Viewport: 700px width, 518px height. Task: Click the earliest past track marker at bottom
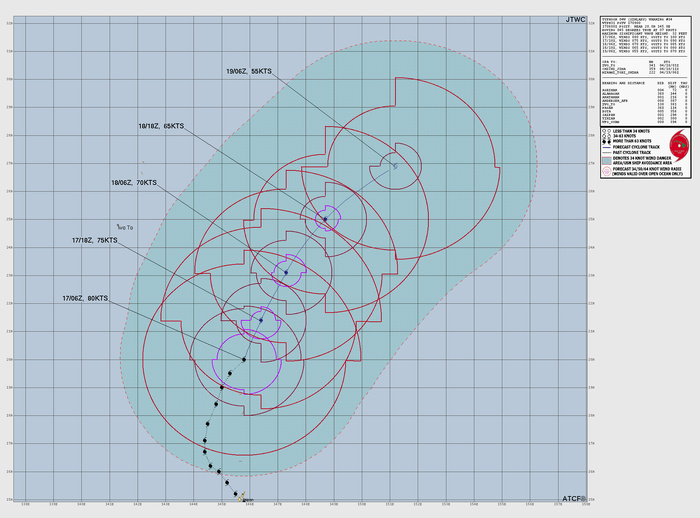coord(241,494)
